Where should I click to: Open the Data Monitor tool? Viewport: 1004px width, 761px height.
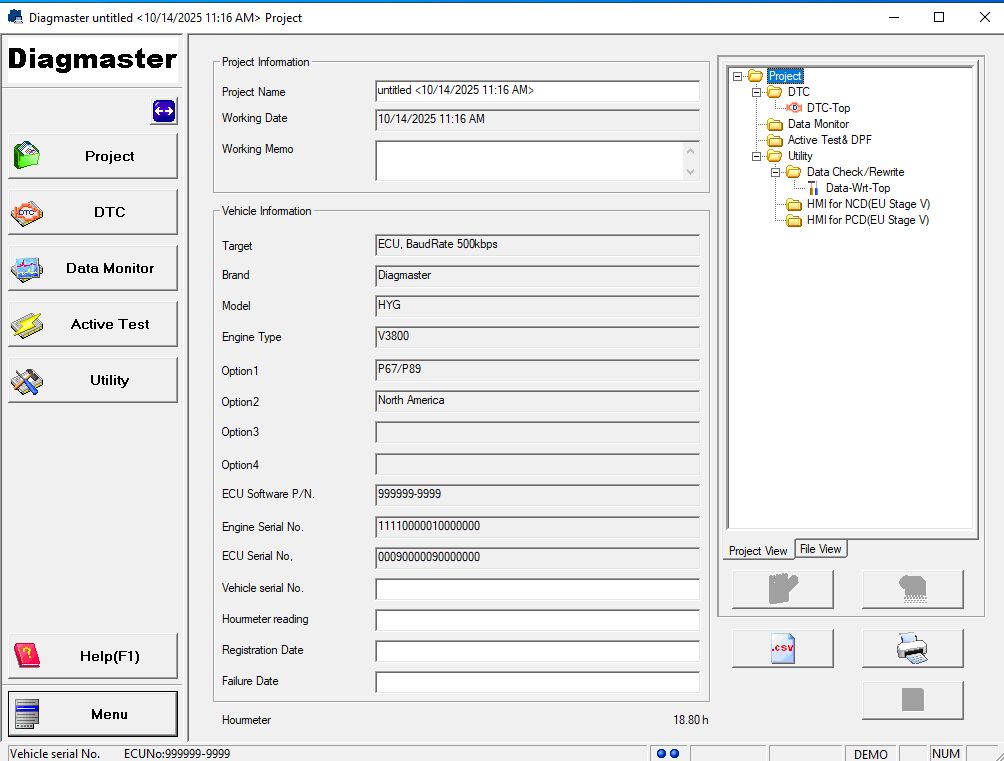point(92,268)
